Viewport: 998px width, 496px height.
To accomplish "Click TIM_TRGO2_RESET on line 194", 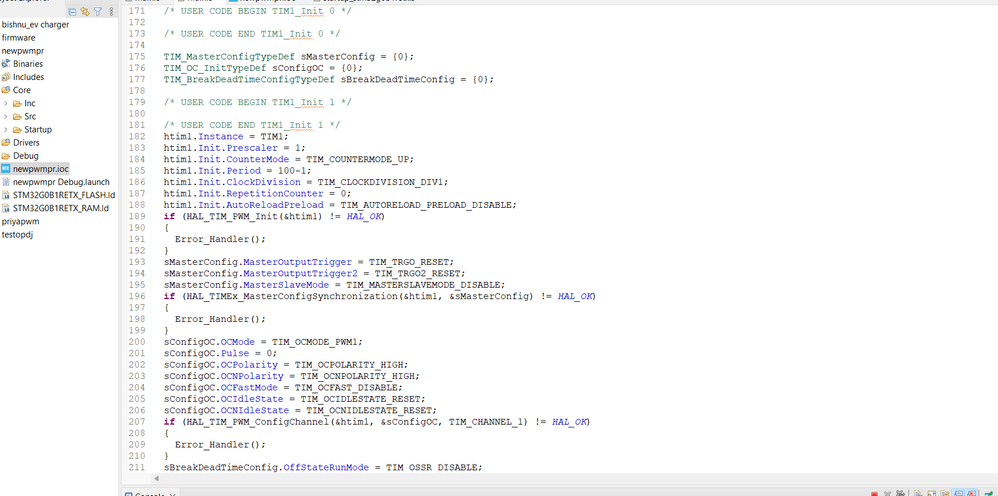I will tap(419, 273).
